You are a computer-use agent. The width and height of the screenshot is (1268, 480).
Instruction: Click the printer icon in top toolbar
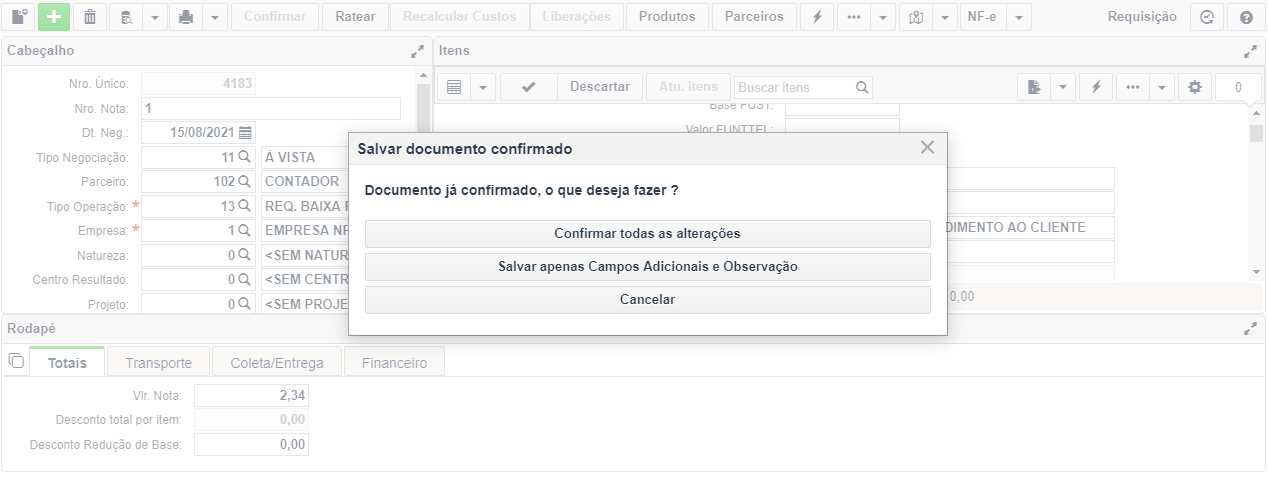pyautogui.click(x=185, y=17)
